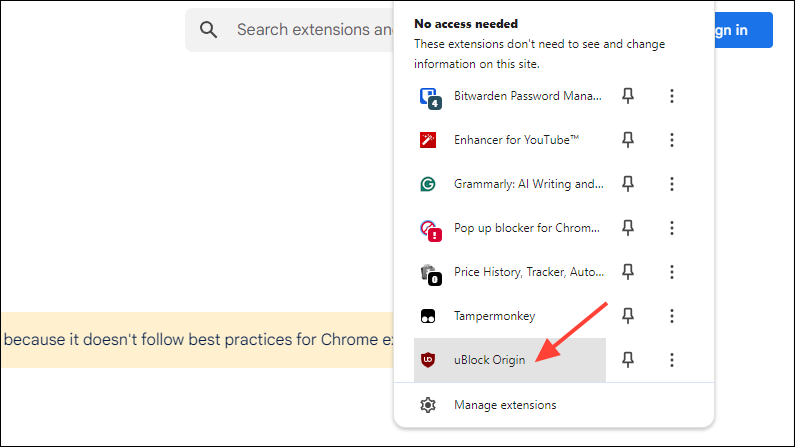This screenshot has width=795, height=447.
Task: Open more options for Grammarly
Action: pos(672,184)
